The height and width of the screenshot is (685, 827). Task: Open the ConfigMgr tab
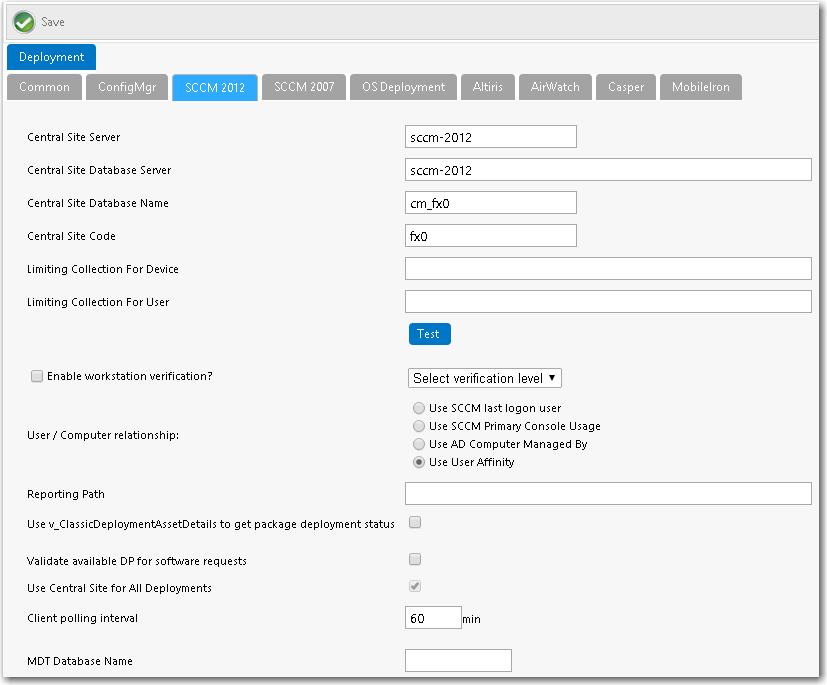pos(126,87)
